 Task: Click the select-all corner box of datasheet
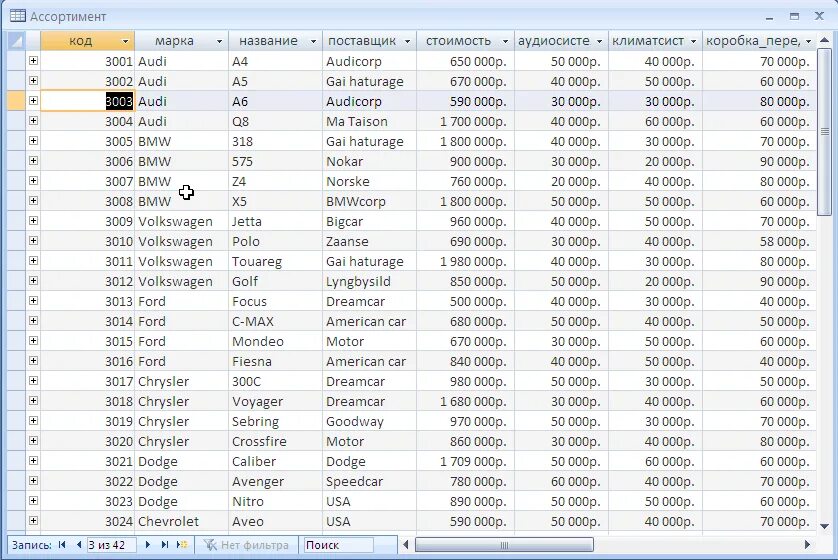coord(16,41)
